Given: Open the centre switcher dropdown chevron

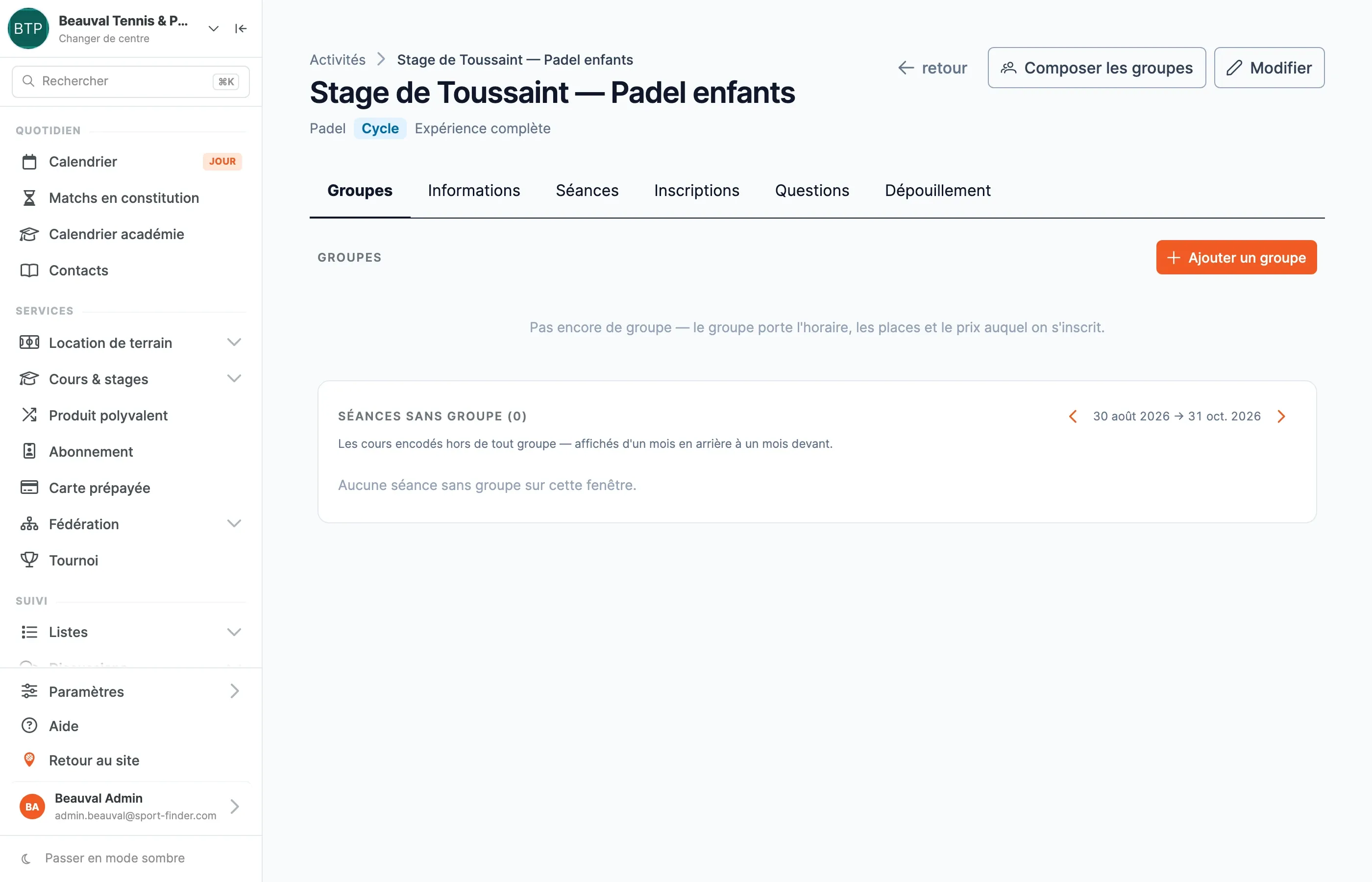Looking at the screenshot, I should coord(214,28).
